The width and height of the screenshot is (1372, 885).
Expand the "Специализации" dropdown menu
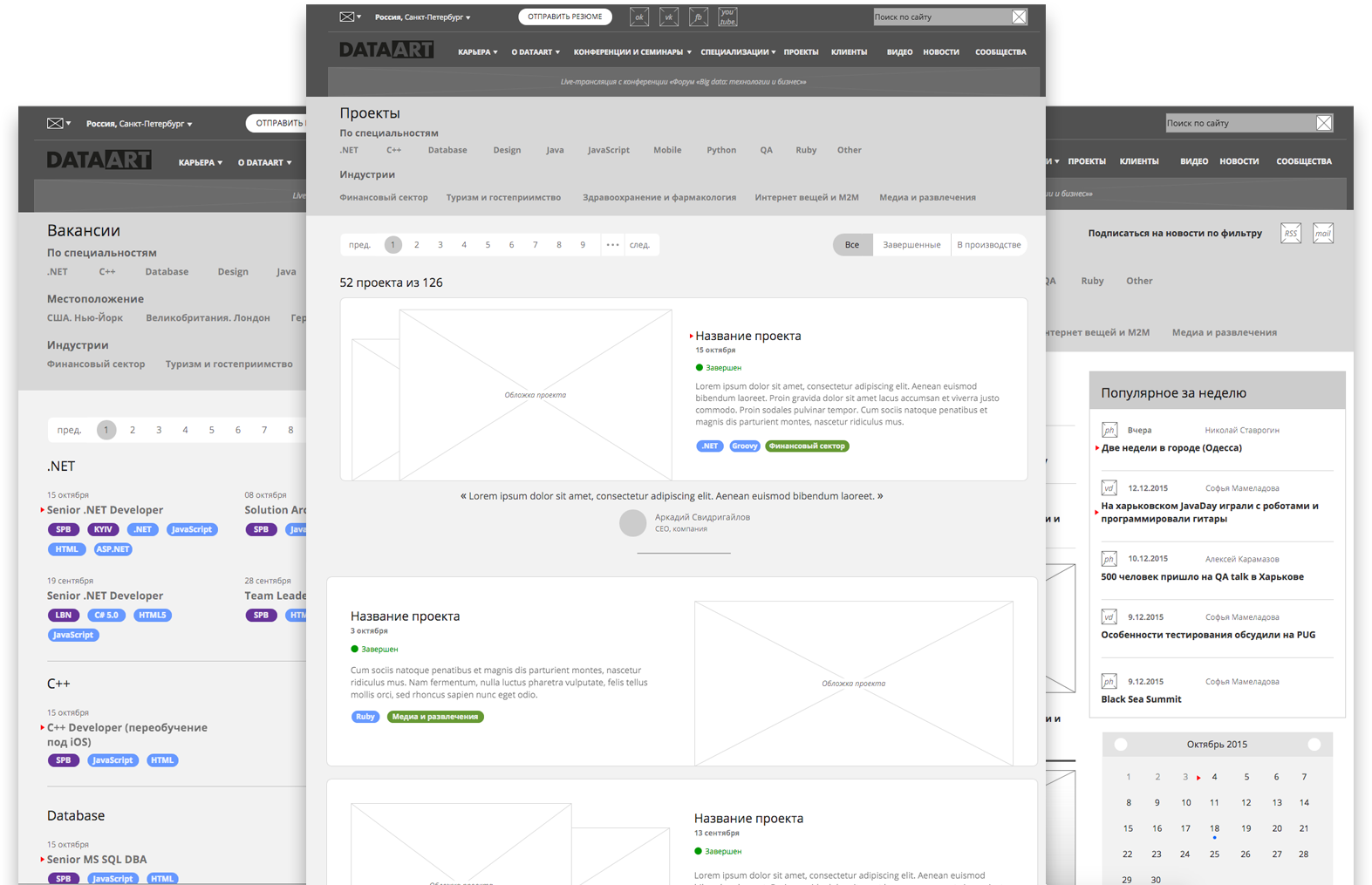[738, 52]
